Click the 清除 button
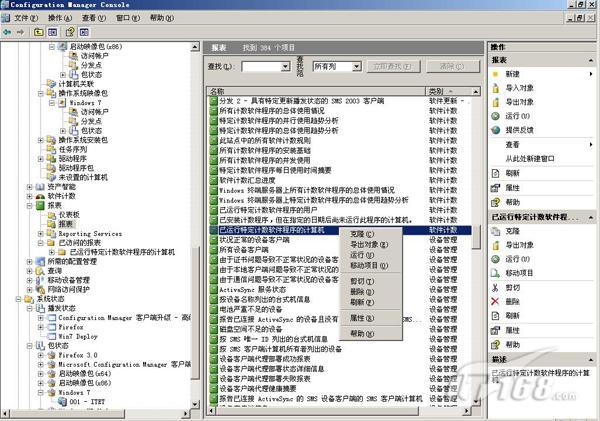This screenshot has height=421, width=600. (x=453, y=67)
